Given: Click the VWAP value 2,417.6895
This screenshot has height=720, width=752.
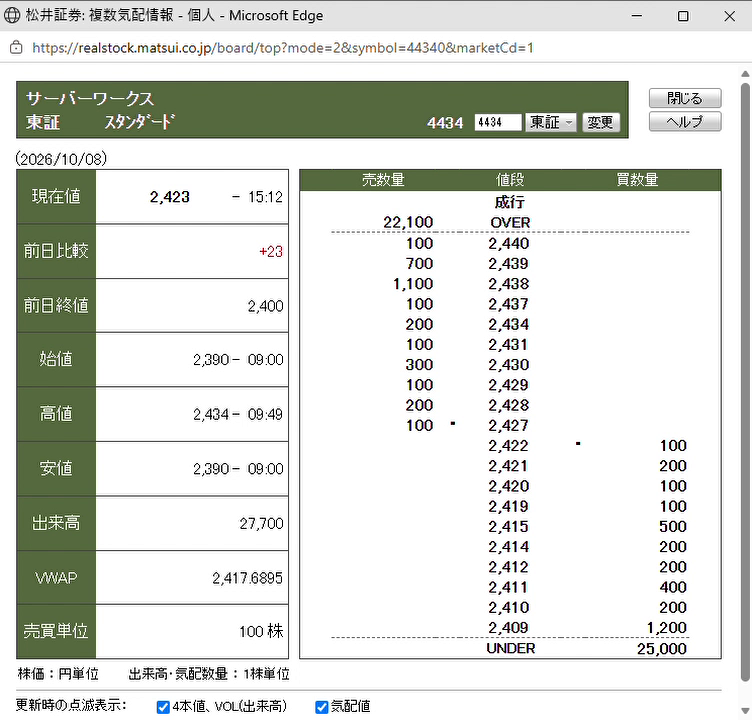Looking at the screenshot, I should 247,578.
